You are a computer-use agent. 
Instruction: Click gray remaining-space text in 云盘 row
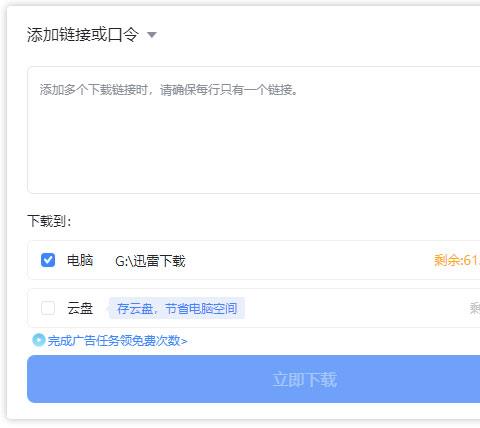point(475,308)
